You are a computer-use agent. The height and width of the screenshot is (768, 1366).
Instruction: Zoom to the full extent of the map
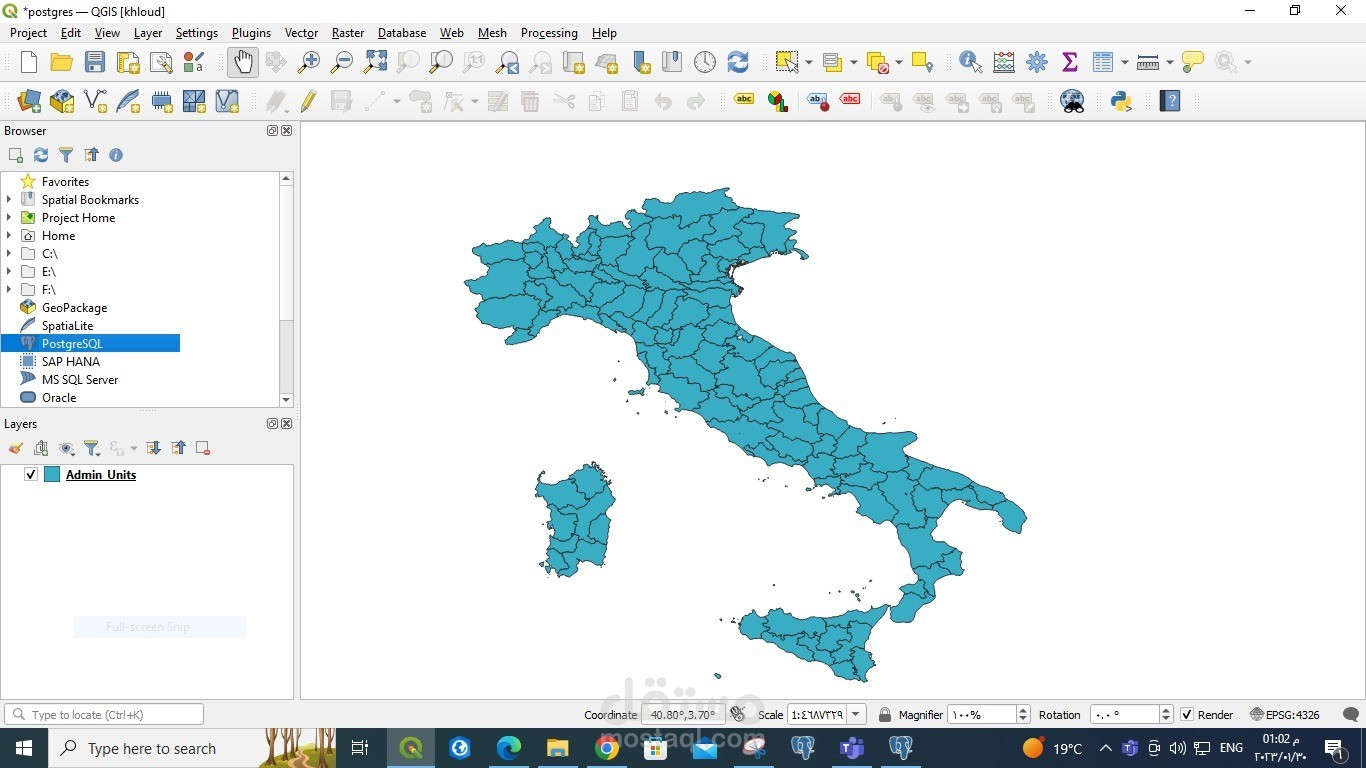(x=375, y=62)
